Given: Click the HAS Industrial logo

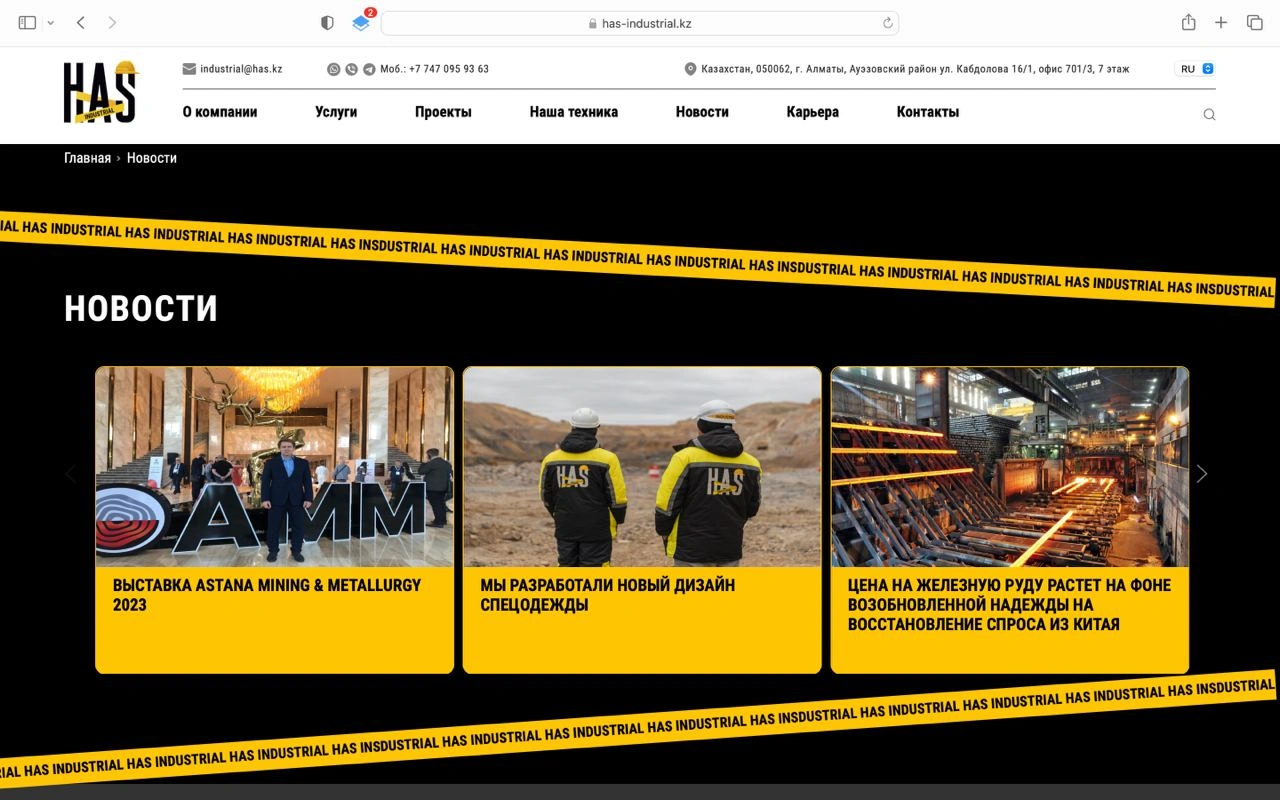Looking at the screenshot, I should pyautogui.click(x=101, y=92).
